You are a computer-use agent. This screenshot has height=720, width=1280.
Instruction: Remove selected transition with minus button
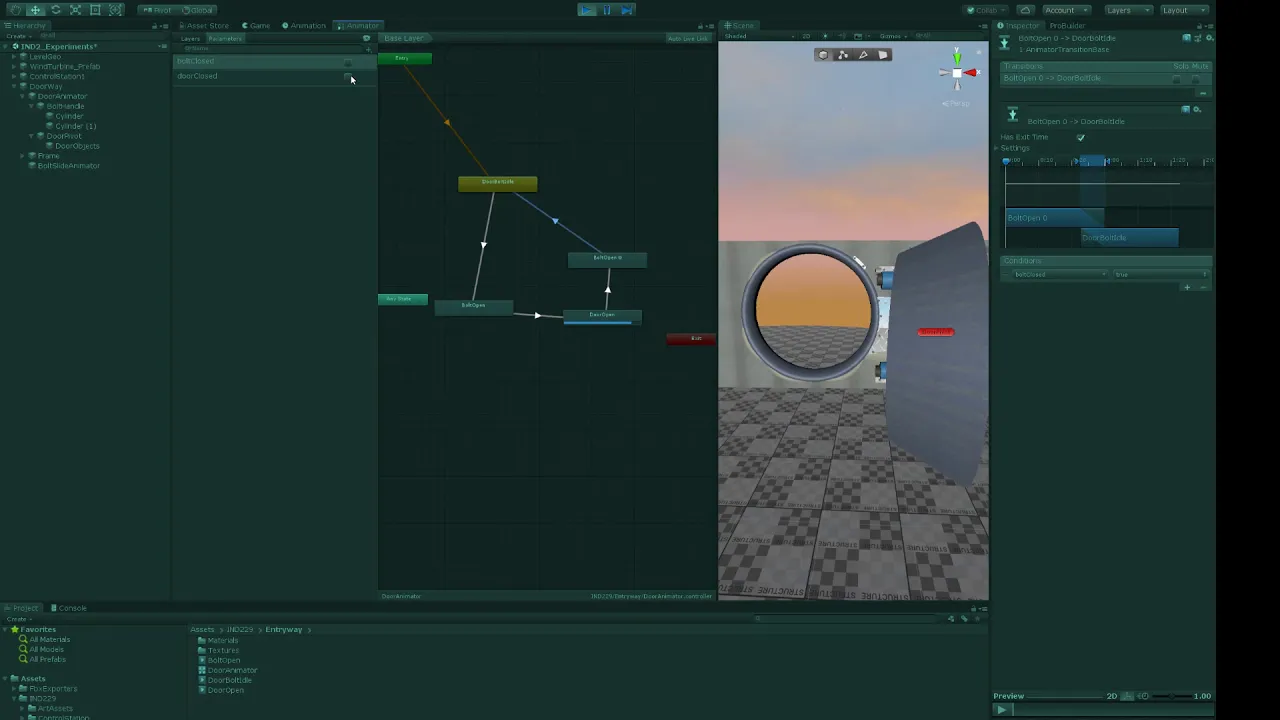click(1203, 93)
